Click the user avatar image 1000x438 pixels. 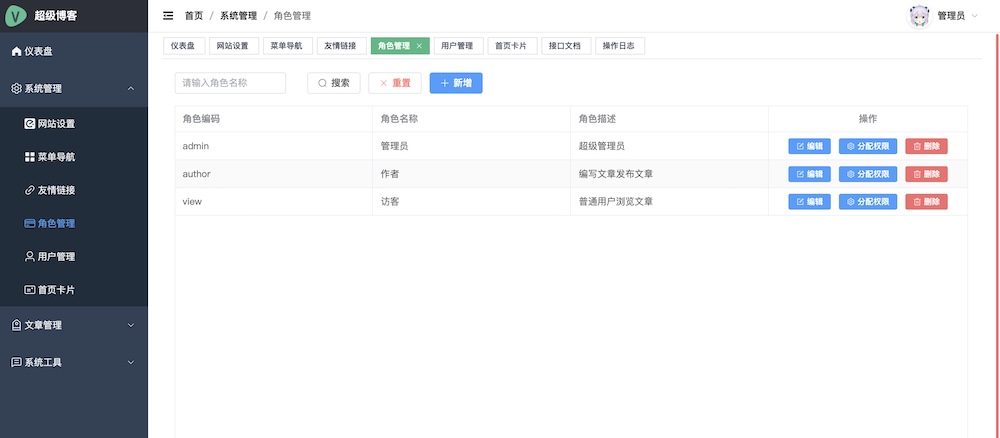click(919, 17)
